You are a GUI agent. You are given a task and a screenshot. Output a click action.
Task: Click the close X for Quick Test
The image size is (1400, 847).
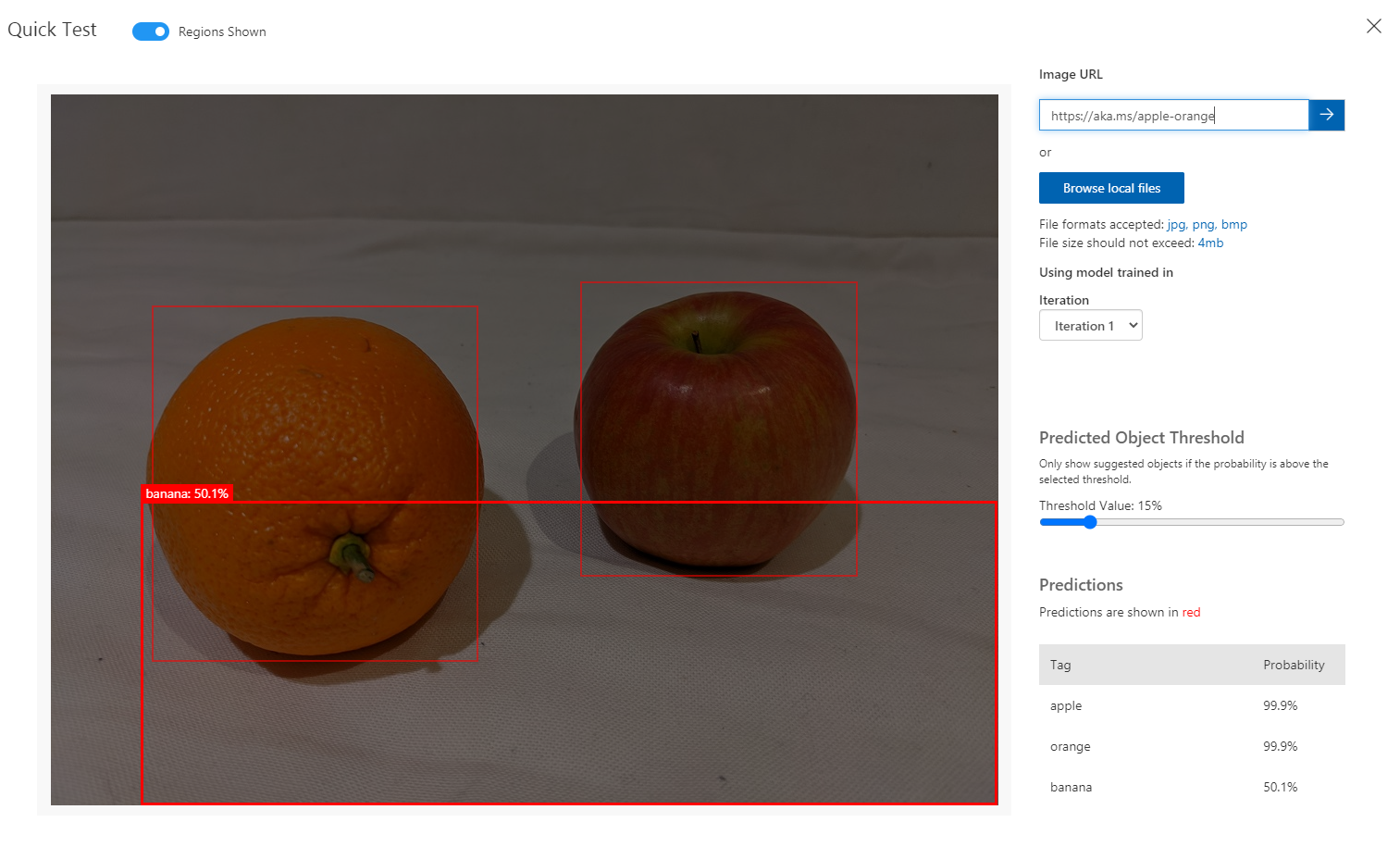1373,26
